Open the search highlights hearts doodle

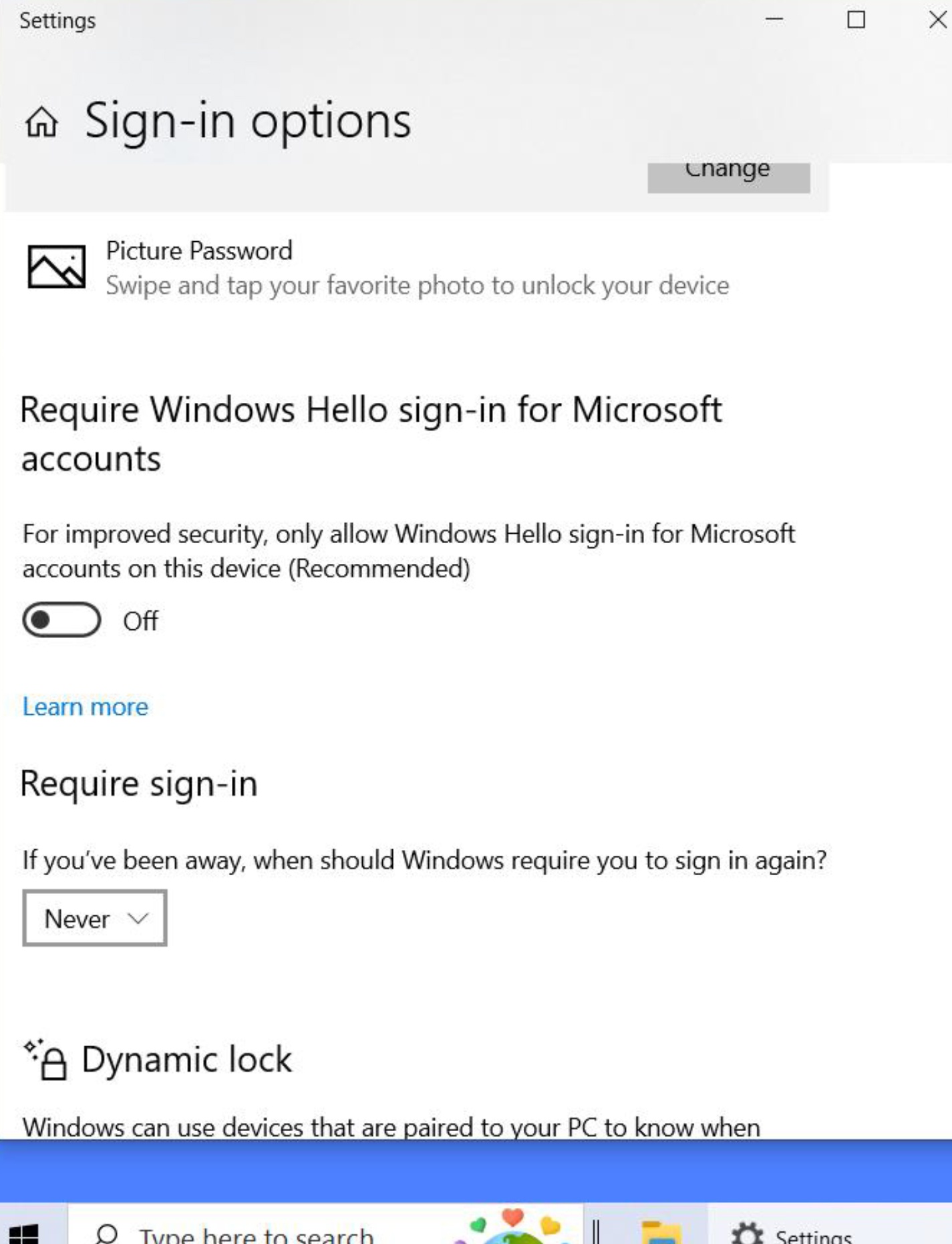[513, 1226]
